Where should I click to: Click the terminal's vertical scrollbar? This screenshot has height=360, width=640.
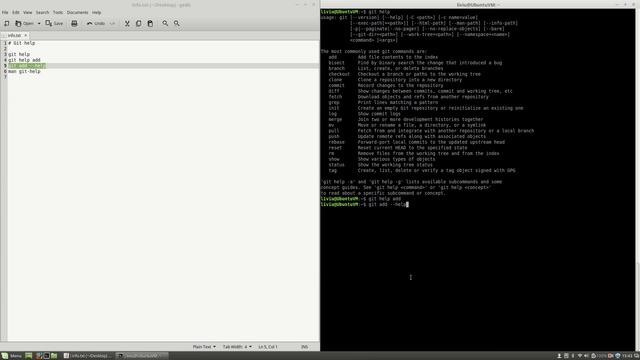(637, 180)
